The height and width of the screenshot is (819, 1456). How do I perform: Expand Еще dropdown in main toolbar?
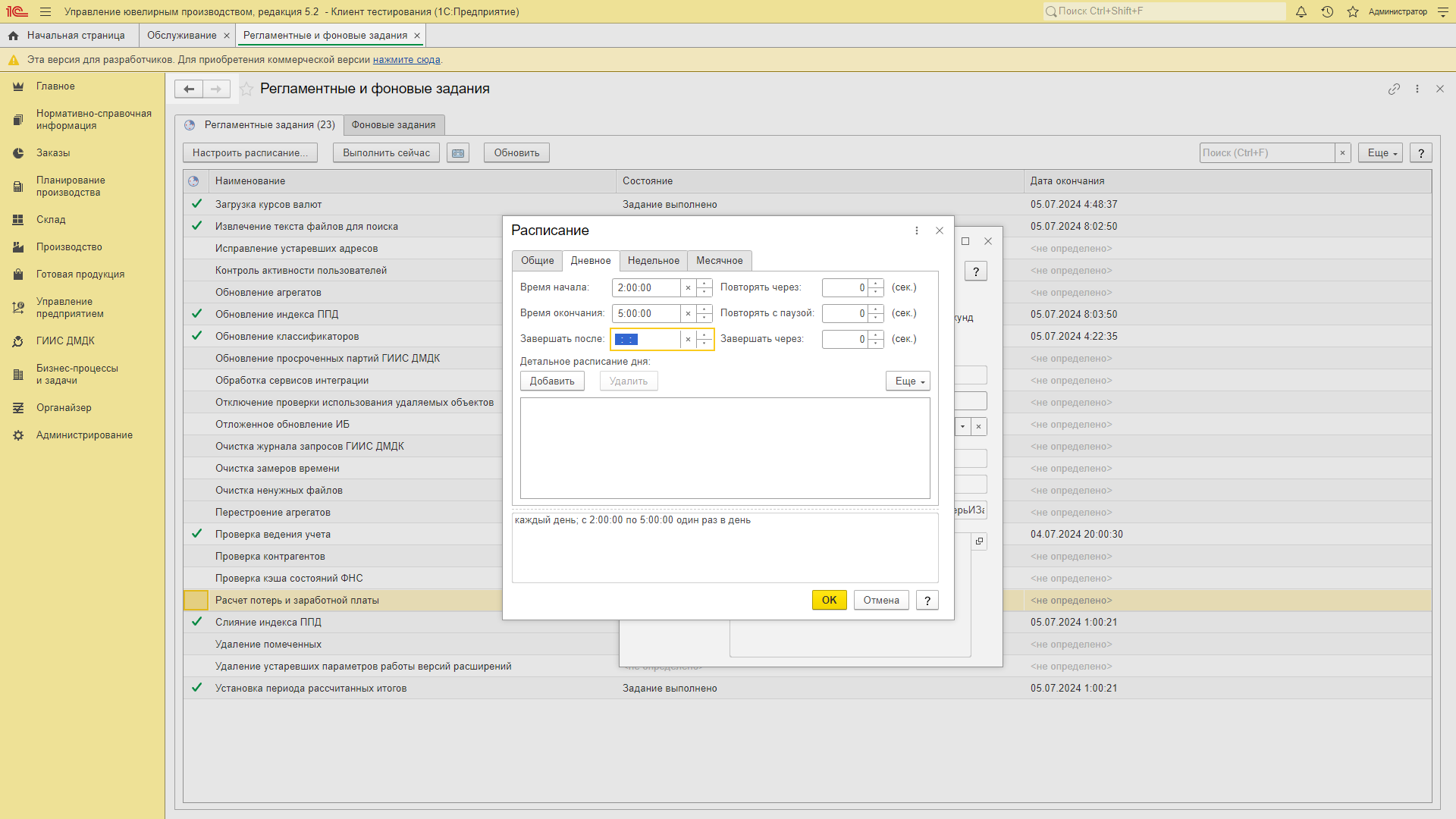1380,153
